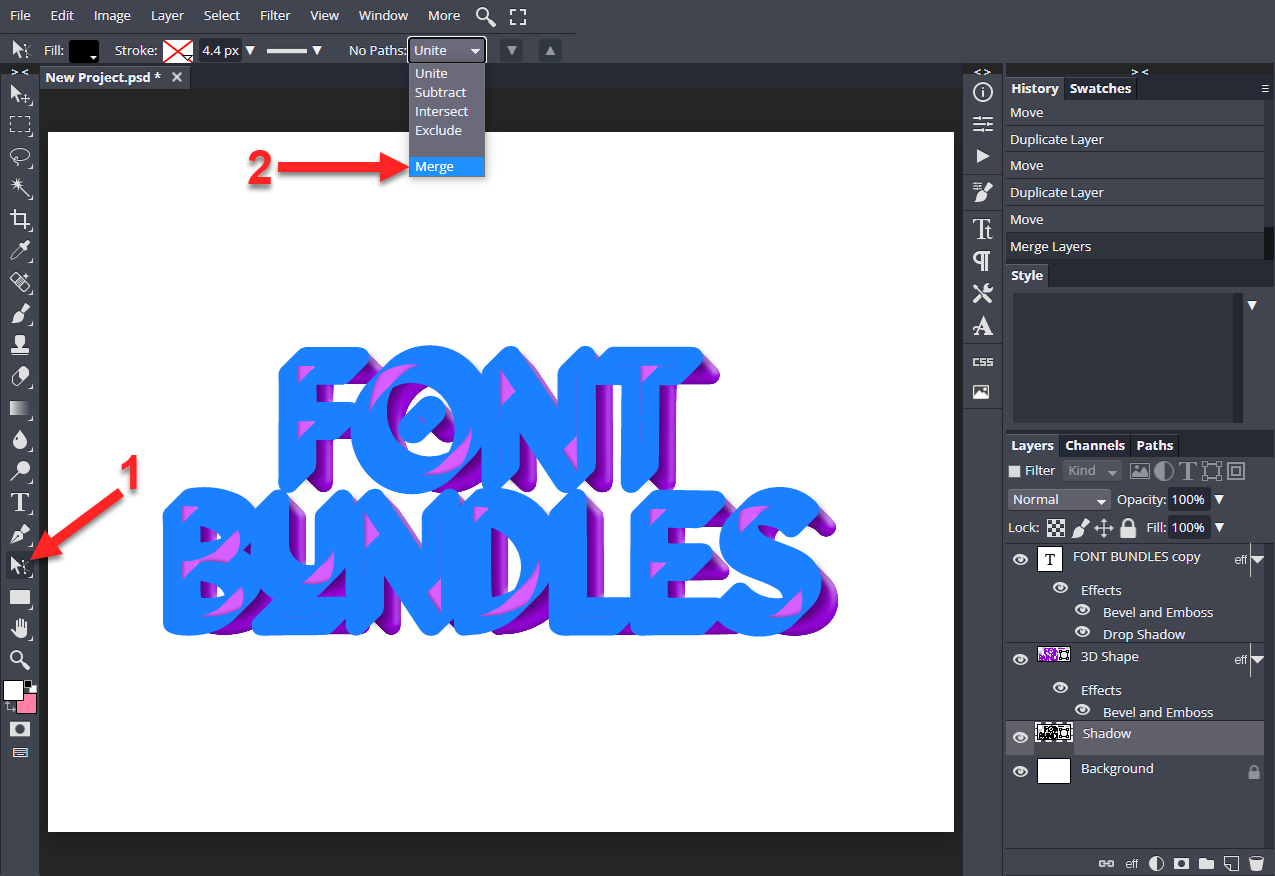The width and height of the screenshot is (1275, 876).
Task: Select the Gradient tool
Action: tap(19, 408)
